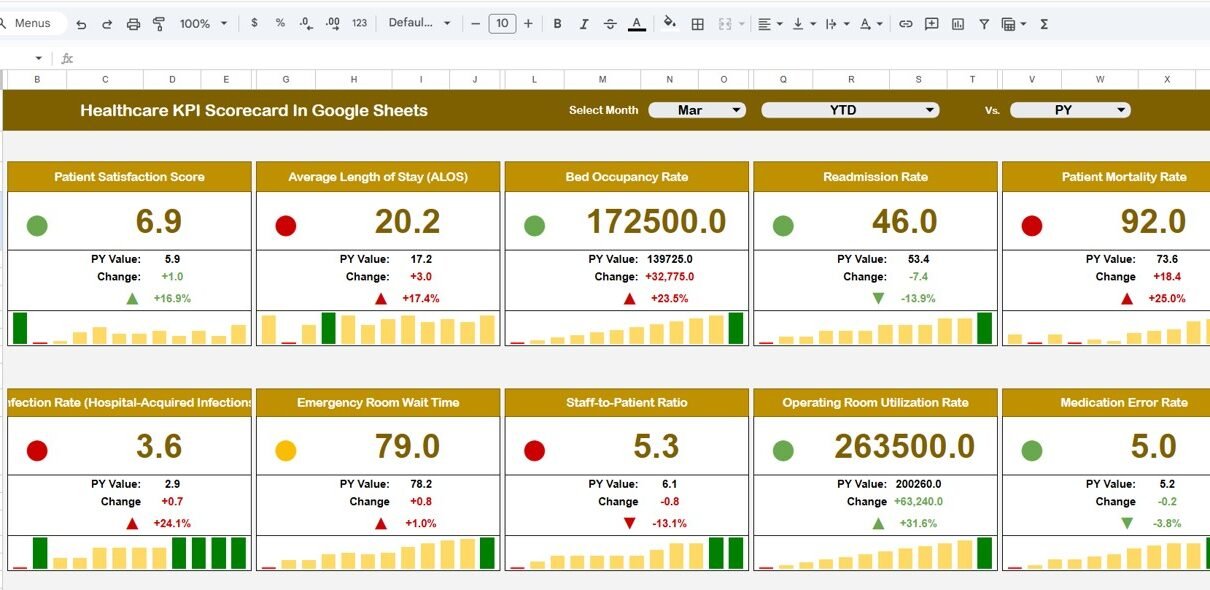This screenshot has height=590, width=1210.
Task: Toggle Italic formatting
Action: [x=583, y=23]
